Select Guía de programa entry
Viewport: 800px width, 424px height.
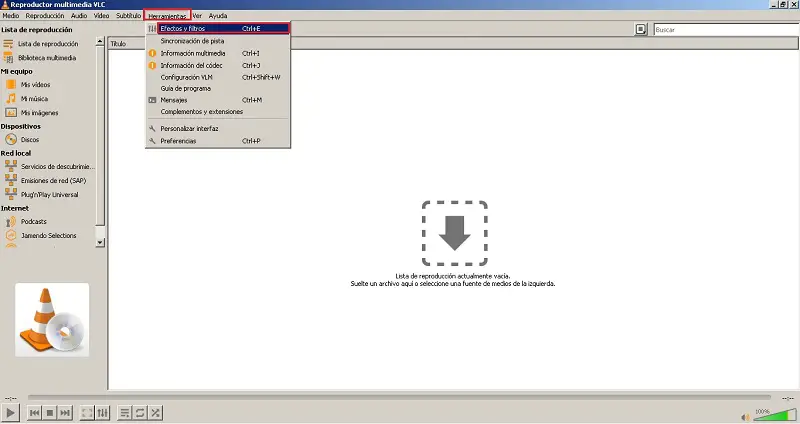(x=218, y=88)
